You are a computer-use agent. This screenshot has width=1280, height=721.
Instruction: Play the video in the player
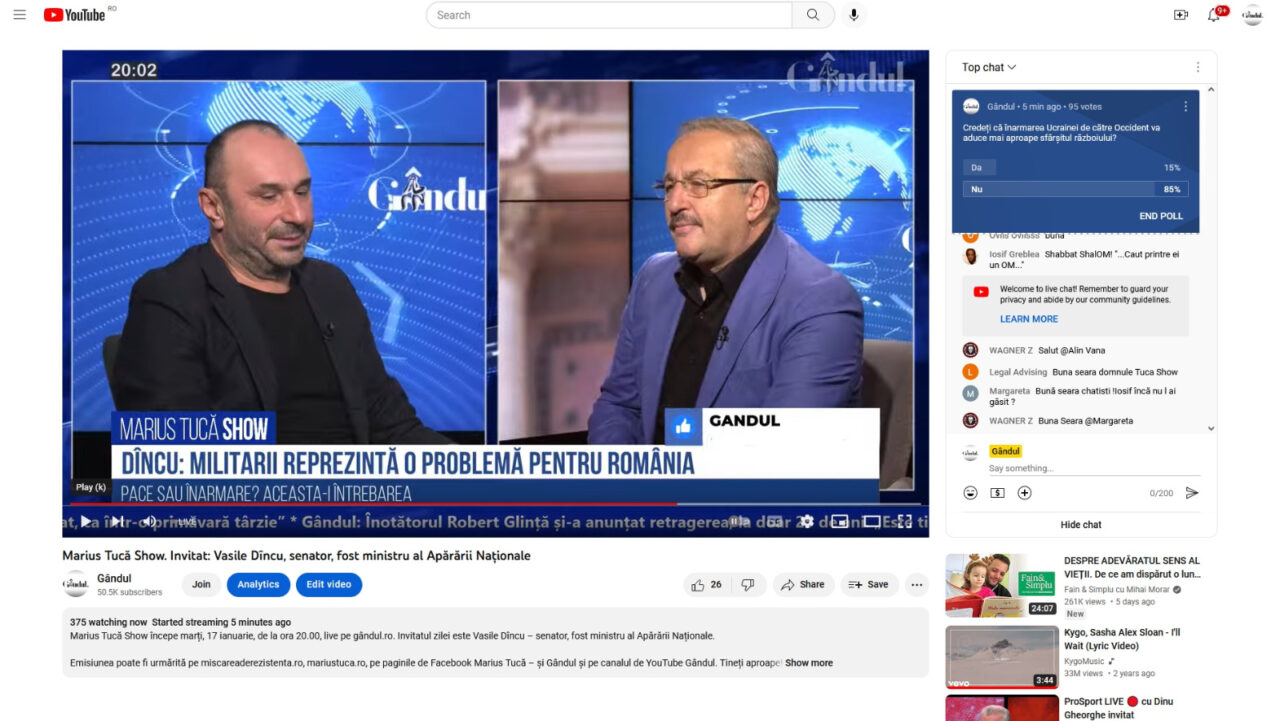point(85,521)
